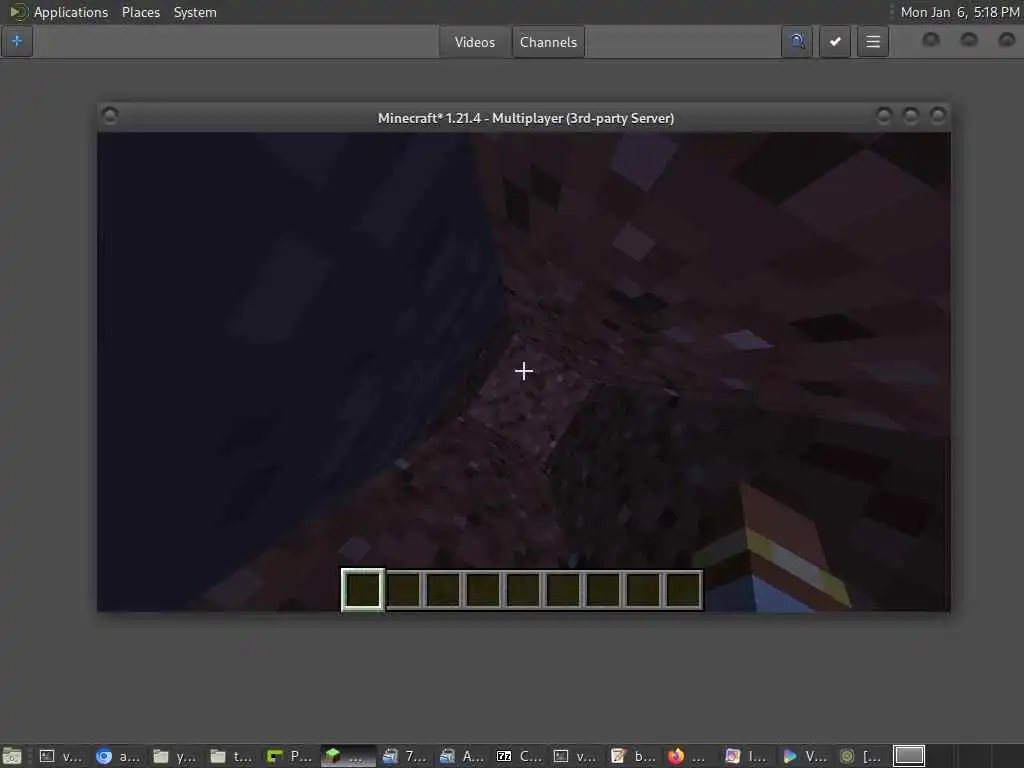Open the terminal taskbar entry beside the 7z entry
The height and width of the screenshot is (768, 1024).
[576, 756]
